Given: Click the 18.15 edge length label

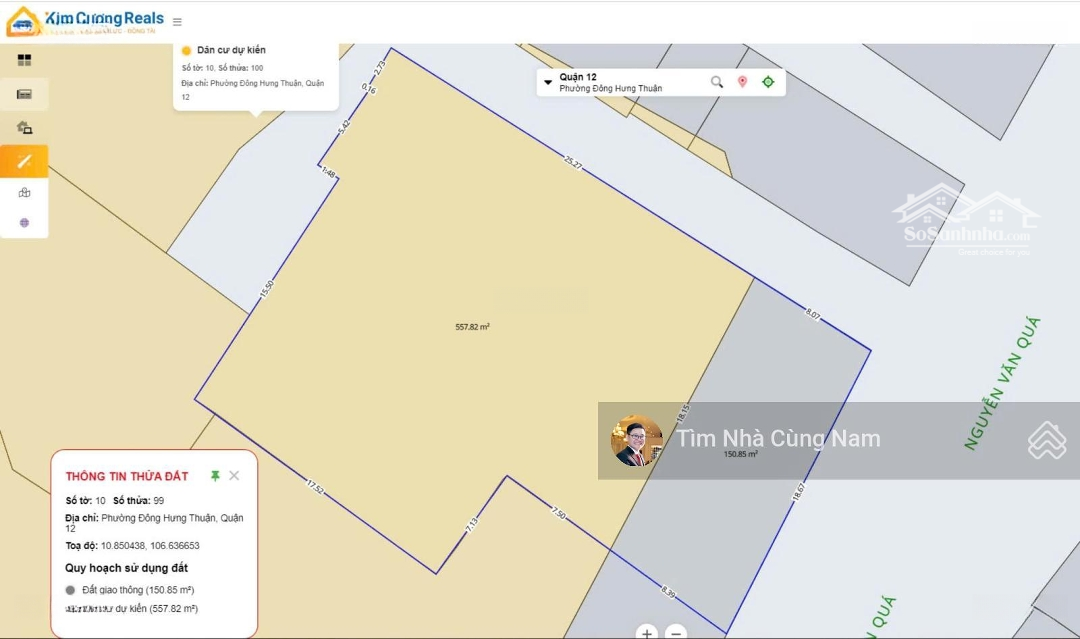Looking at the screenshot, I should click(683, 413).
